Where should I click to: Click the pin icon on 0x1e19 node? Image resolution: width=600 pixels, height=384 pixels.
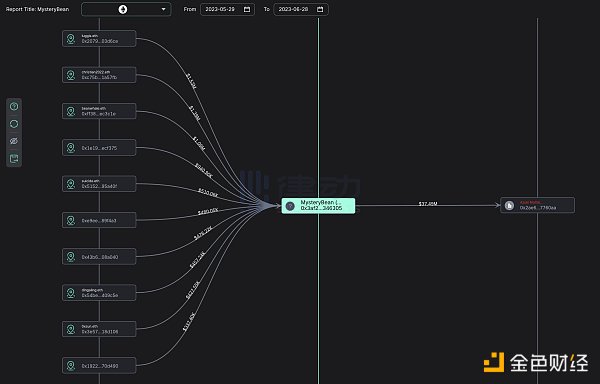[x=71, y=148]
